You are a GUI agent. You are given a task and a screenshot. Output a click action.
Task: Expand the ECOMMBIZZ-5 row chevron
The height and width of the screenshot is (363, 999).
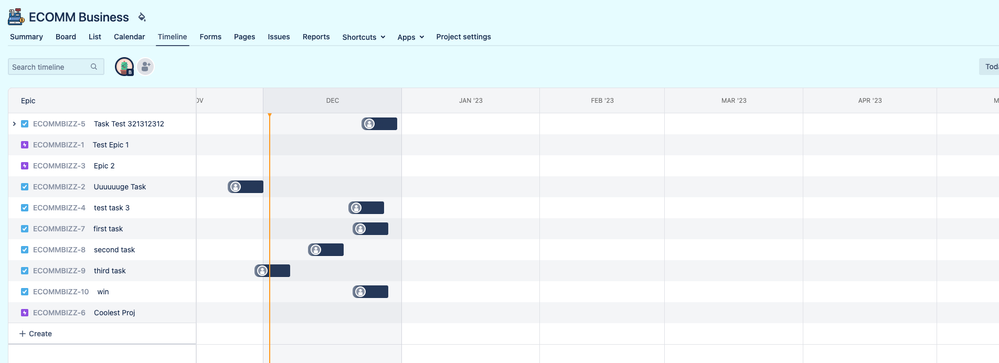pyautogui.click(x=14, y=124)
